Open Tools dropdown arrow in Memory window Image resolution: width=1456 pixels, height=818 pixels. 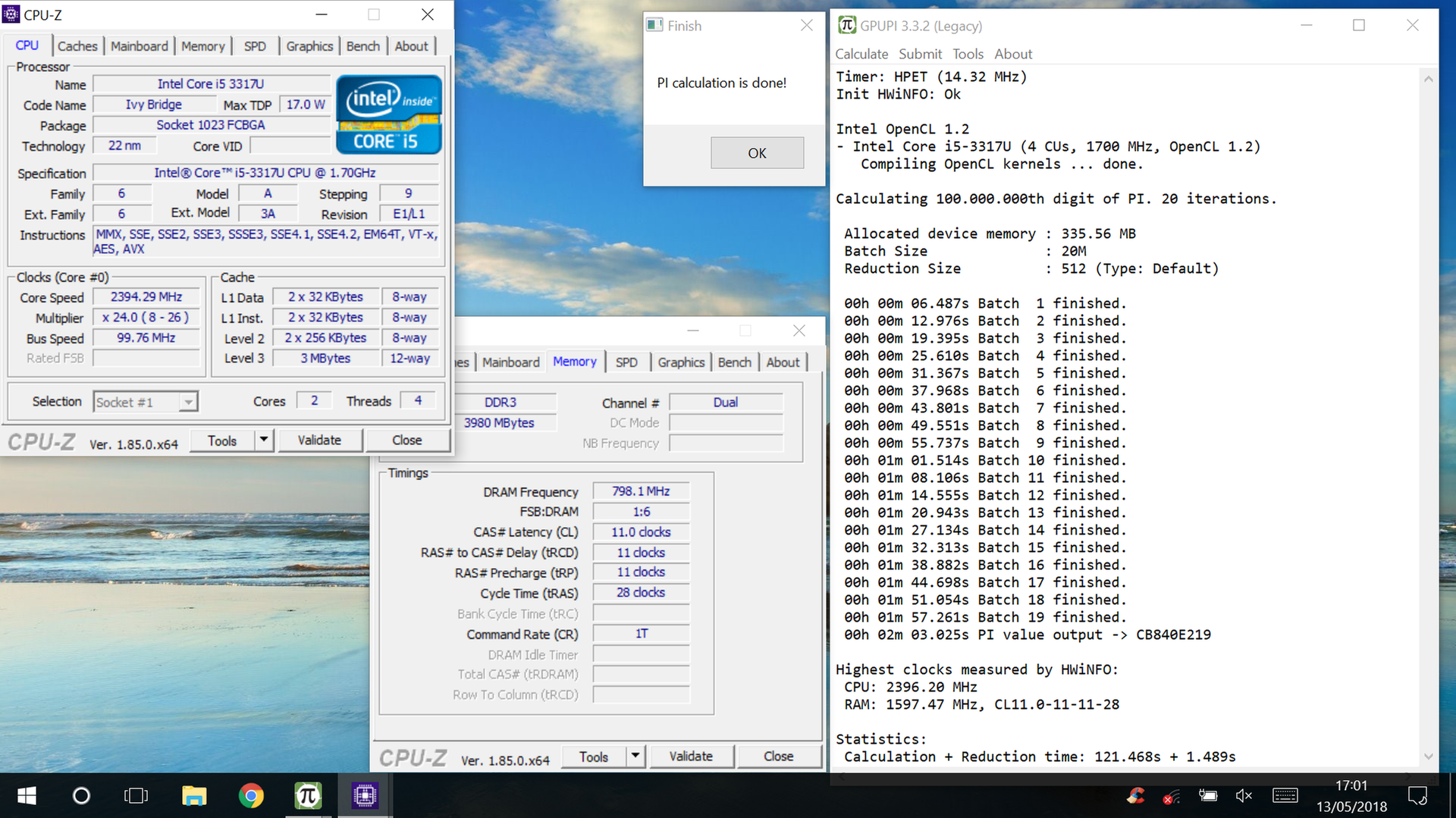point(635,756)
